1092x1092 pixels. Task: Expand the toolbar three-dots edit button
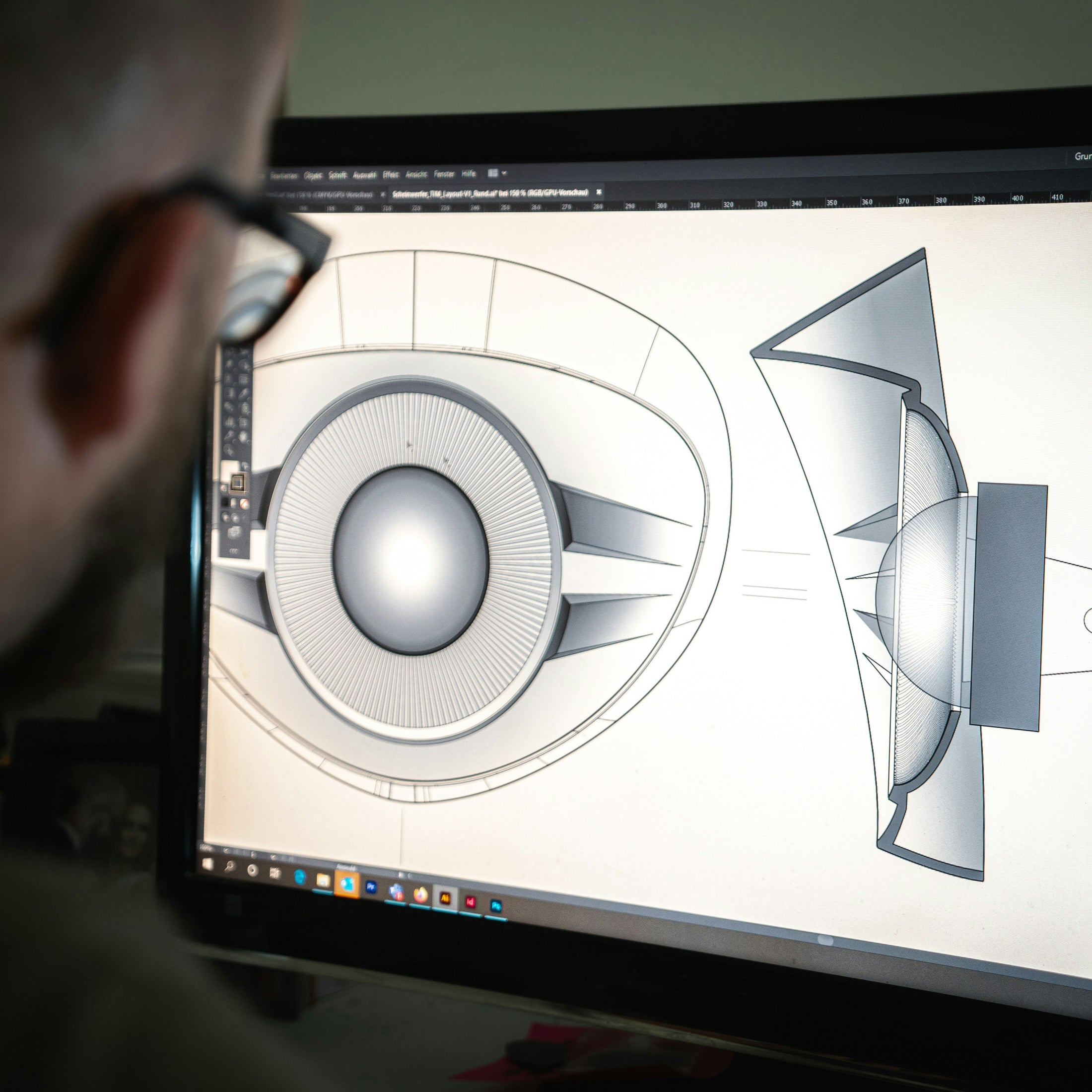(234, 551)
